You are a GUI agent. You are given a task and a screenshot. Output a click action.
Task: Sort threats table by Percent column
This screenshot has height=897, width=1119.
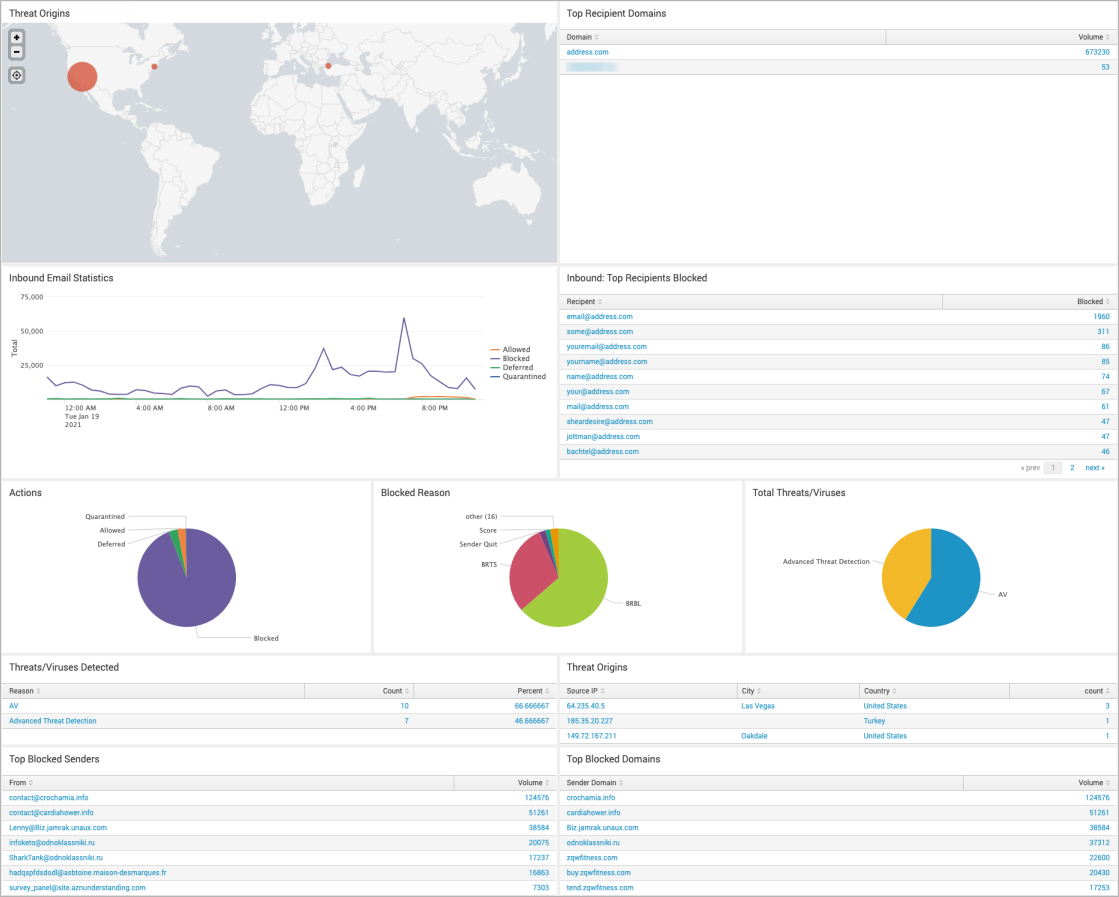533,691
